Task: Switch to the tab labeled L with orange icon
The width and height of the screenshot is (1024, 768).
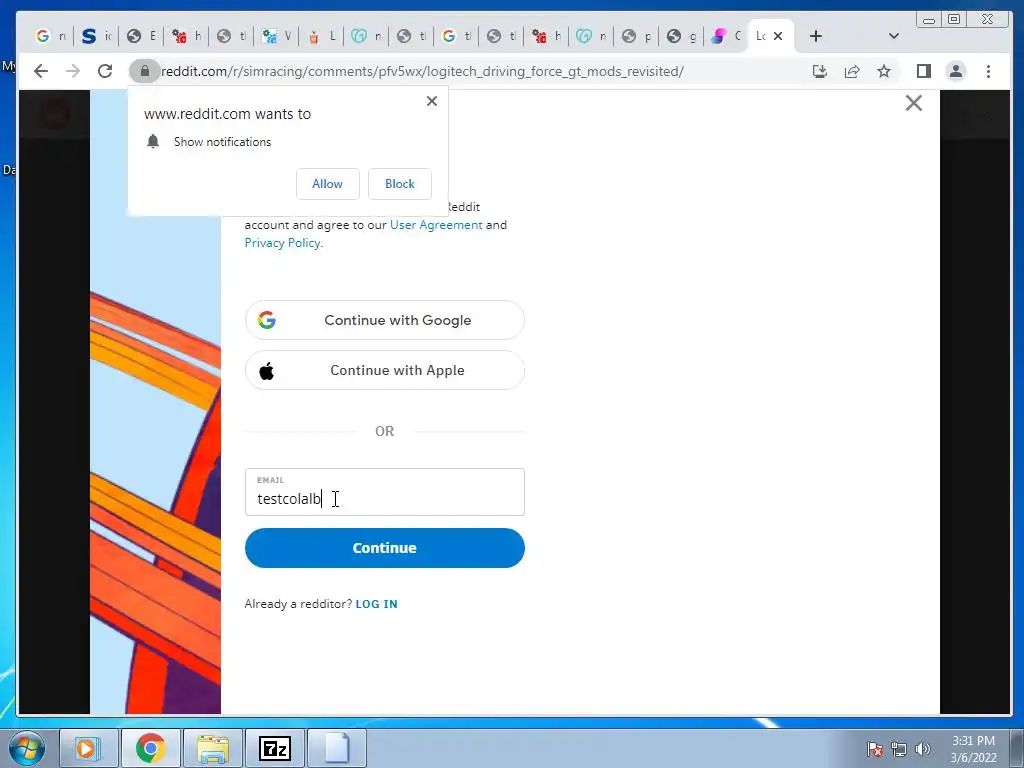Action: [321, 36]
